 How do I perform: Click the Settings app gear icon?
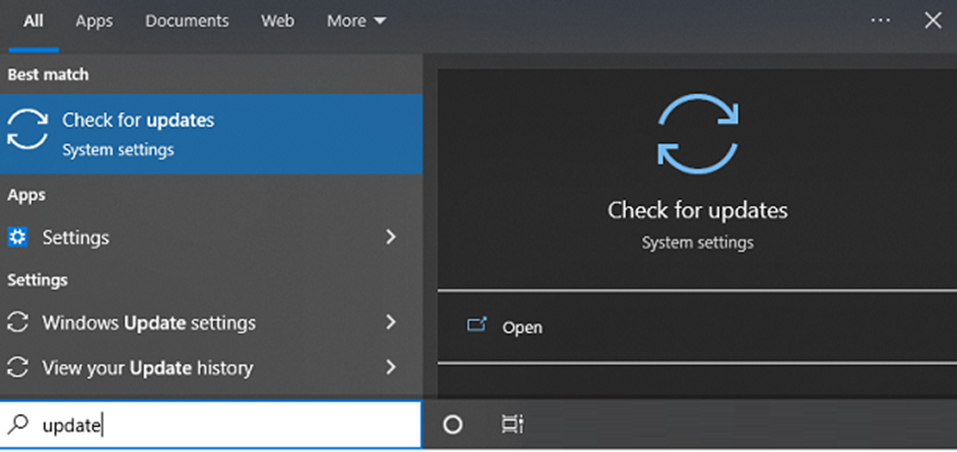18,238
